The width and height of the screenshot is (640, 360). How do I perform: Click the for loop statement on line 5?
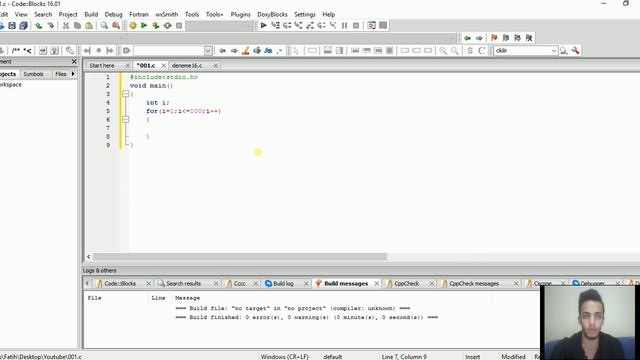(183, 111)
